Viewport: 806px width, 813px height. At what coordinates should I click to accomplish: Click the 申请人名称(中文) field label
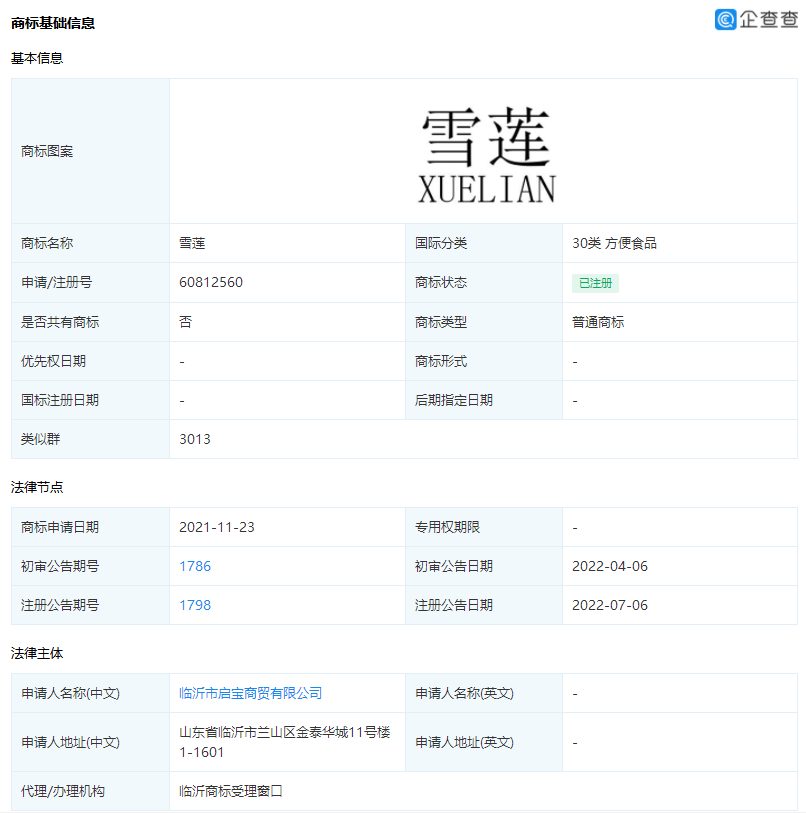coord(71,693)
